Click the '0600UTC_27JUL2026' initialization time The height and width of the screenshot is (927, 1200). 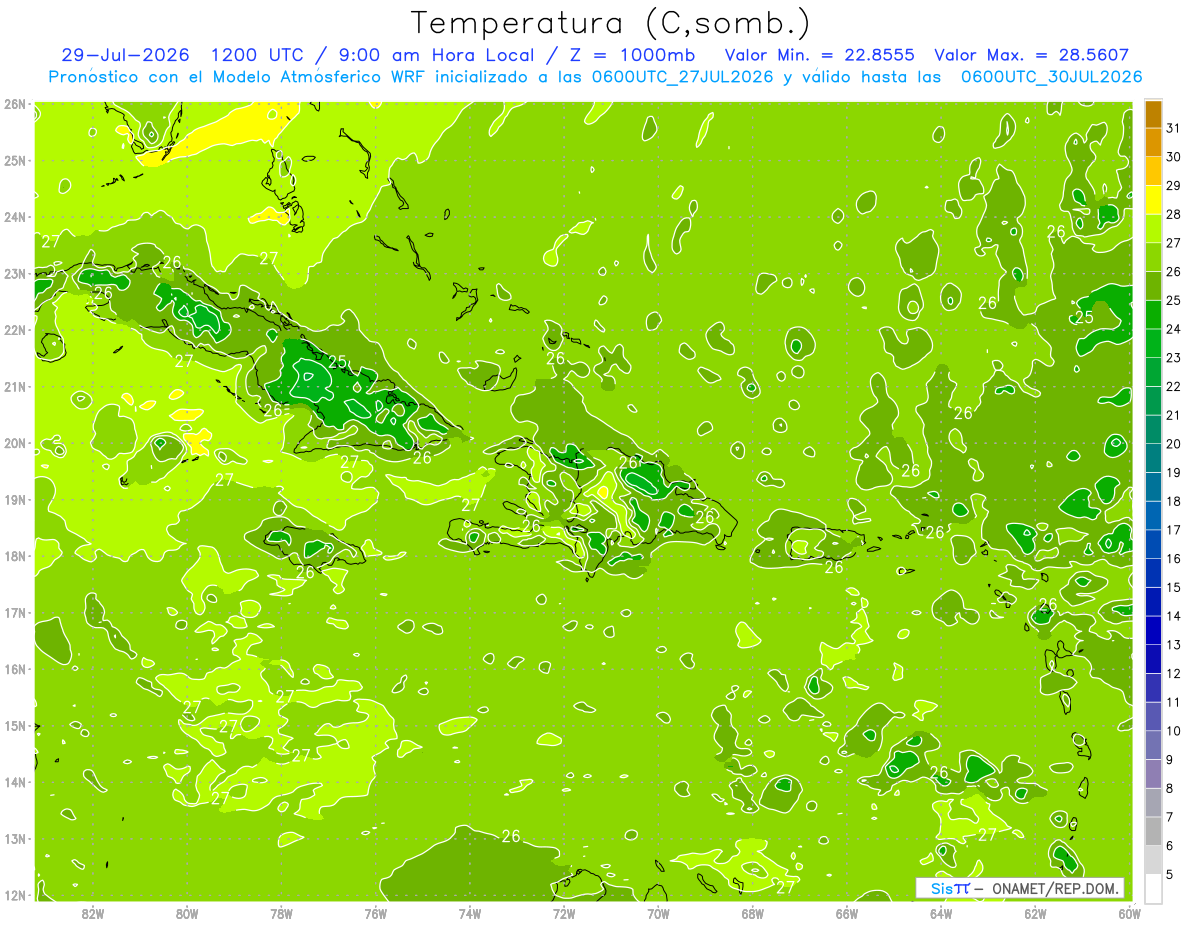pyautogui.click(x=682, y=77)
